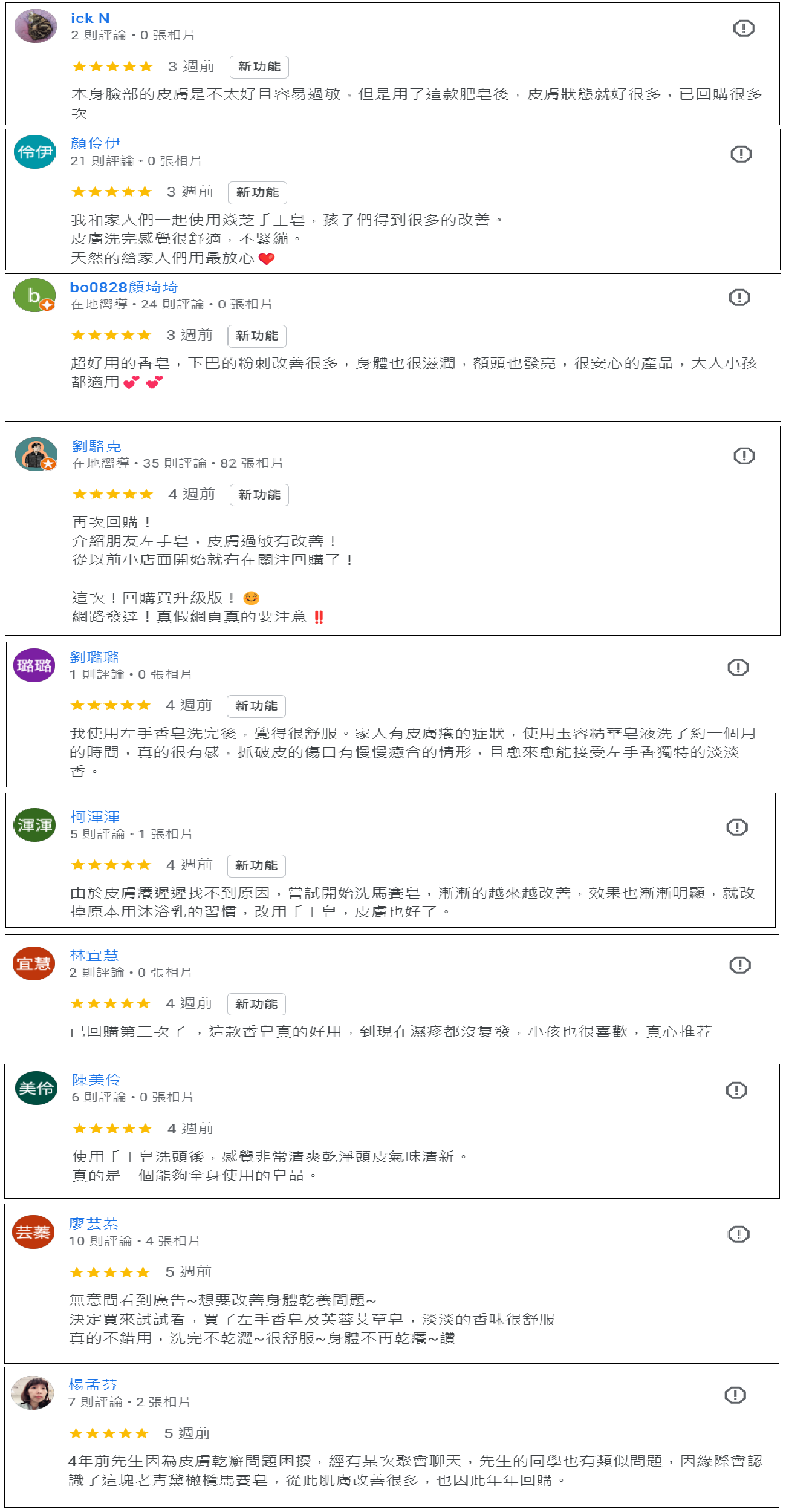This screenshot has height=1512, width=786.
Task: Report 楊孟芬's review with flag icon
Action: coord(735,1395)
